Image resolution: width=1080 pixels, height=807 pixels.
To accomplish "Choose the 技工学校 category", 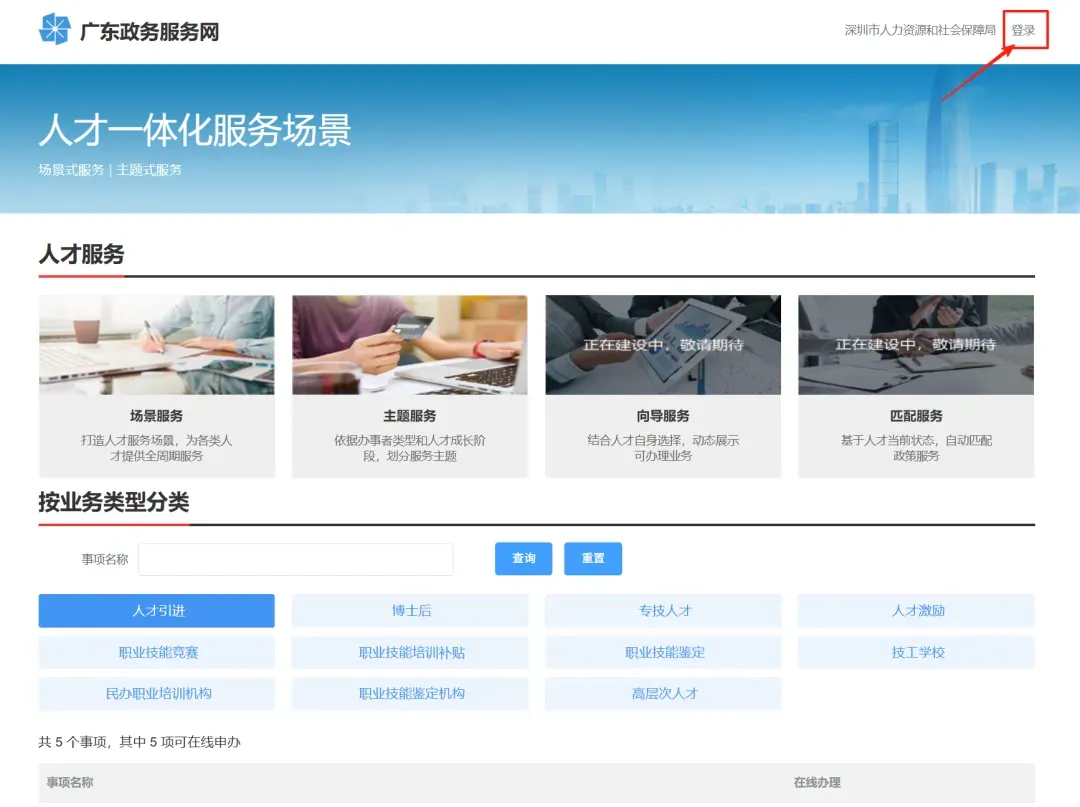I will [x=917, y=652].
